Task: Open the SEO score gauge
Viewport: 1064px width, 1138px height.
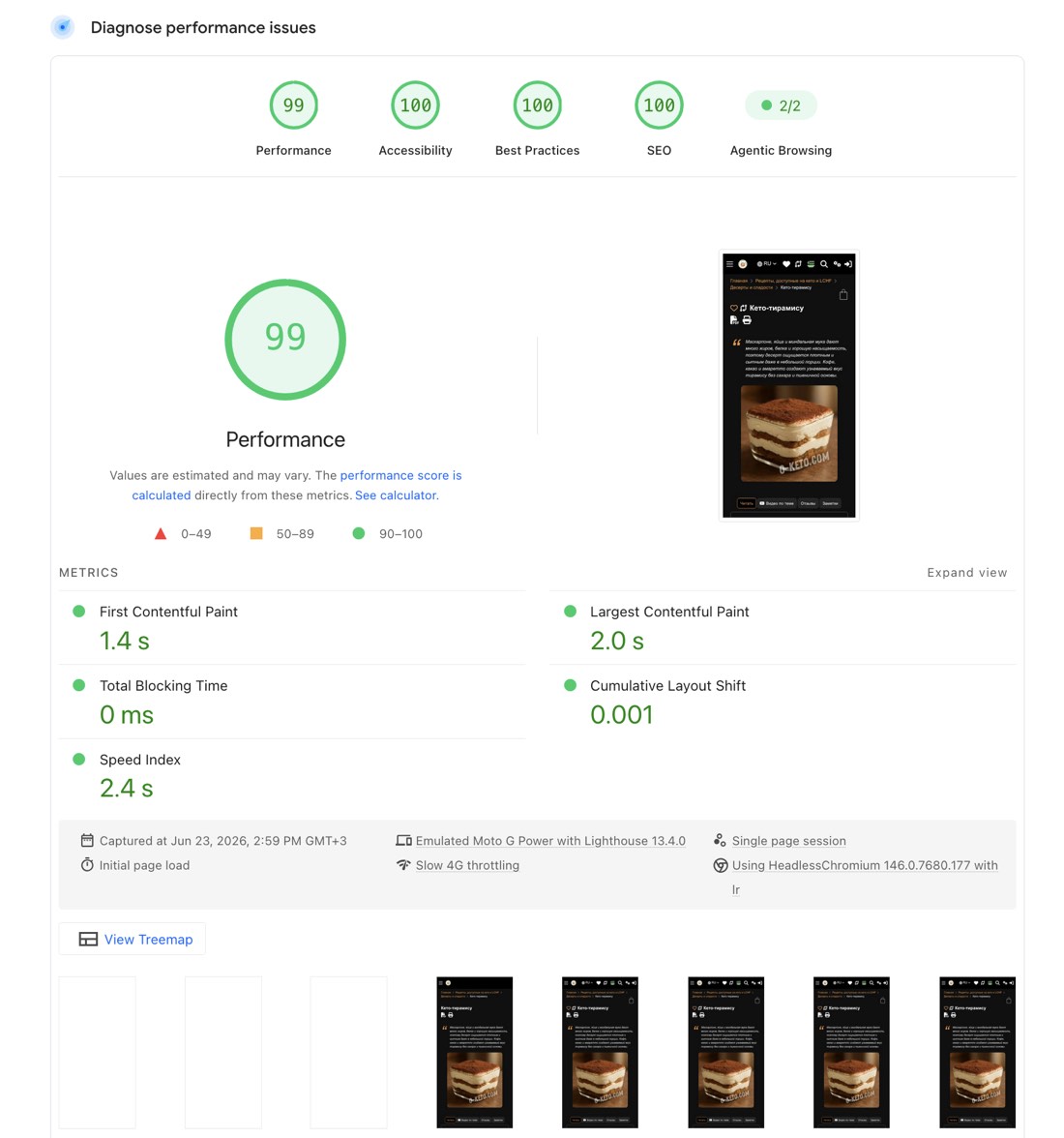Action: coord(659,105)
